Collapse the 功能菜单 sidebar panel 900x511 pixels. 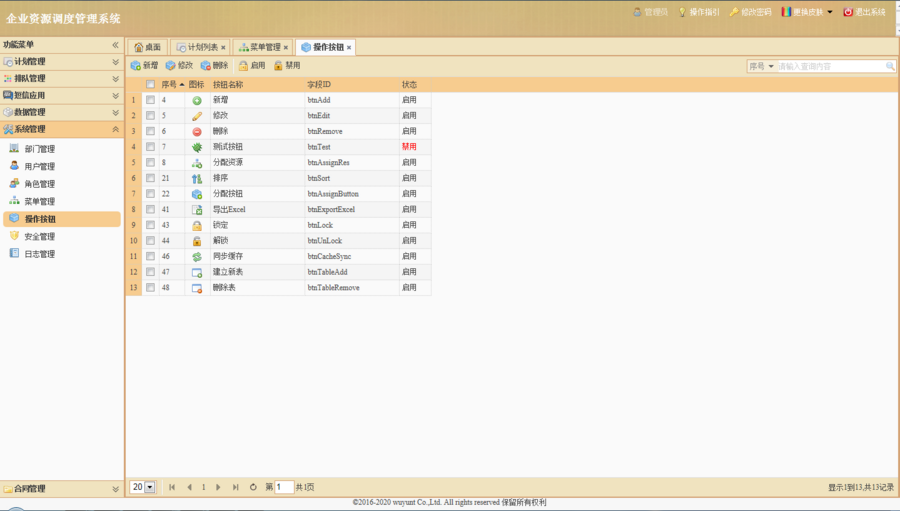(115, 45)
